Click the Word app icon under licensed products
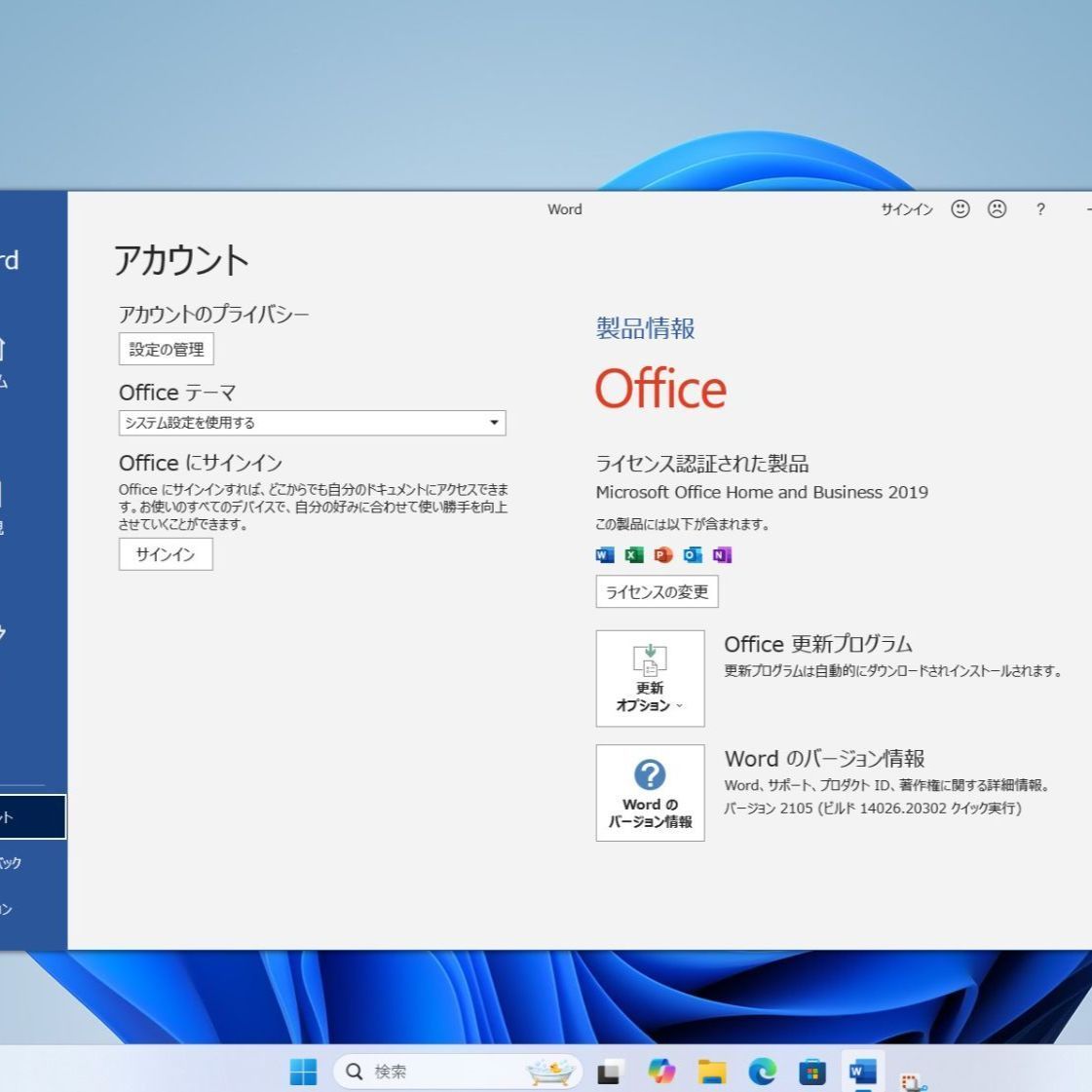Image resolution: width=1092 pixels, height=1092 pixels. [x=605, y=555]
